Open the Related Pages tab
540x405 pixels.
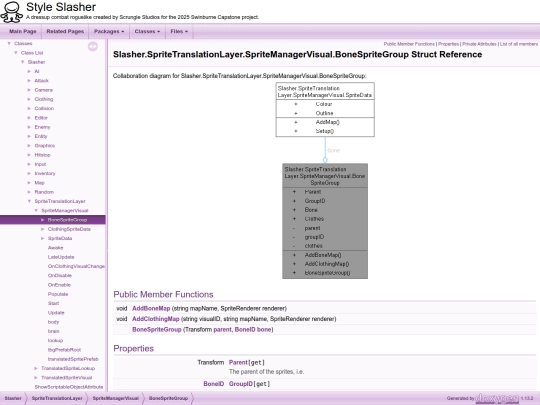coord(65,31)
